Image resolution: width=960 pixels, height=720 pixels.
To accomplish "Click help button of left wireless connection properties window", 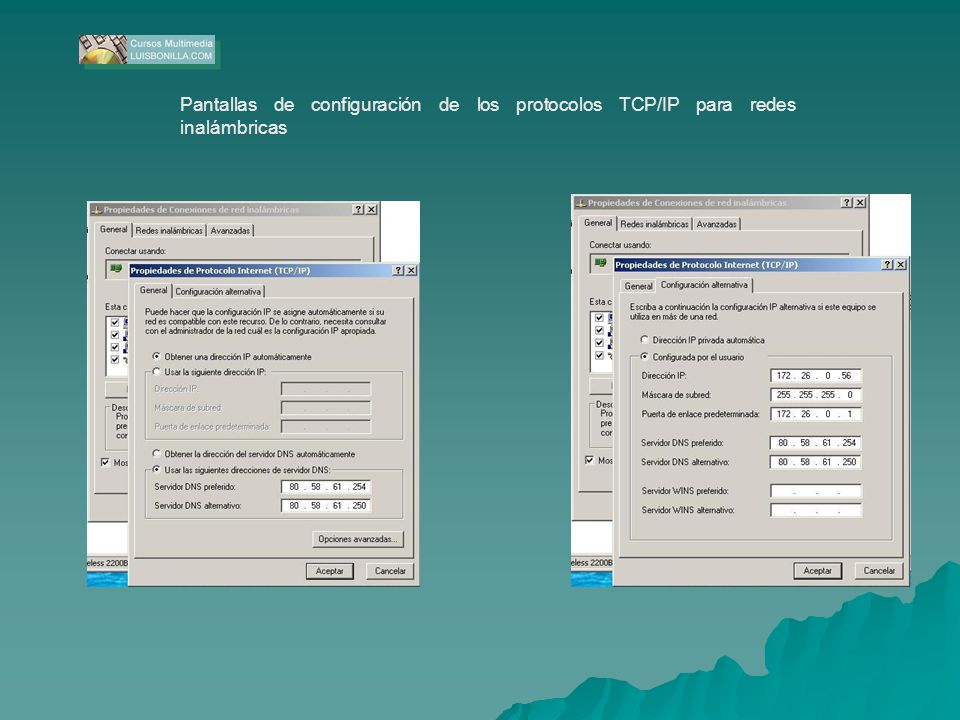I will click(x=358, y=209).
